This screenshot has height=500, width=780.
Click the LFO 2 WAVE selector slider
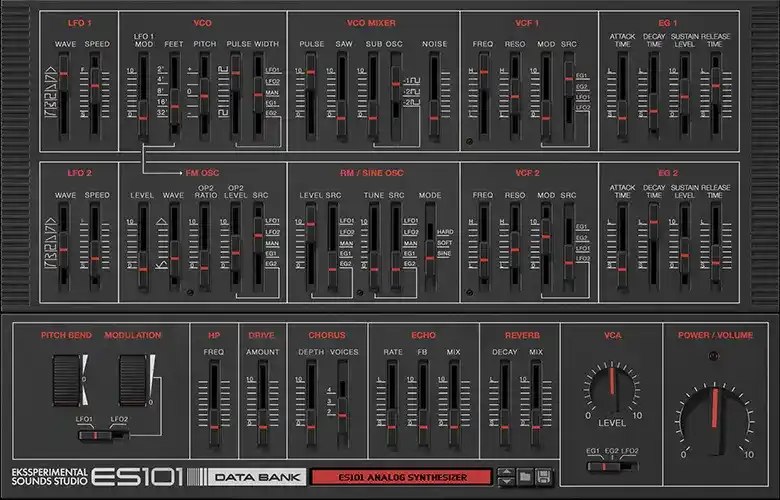(64, 247)
